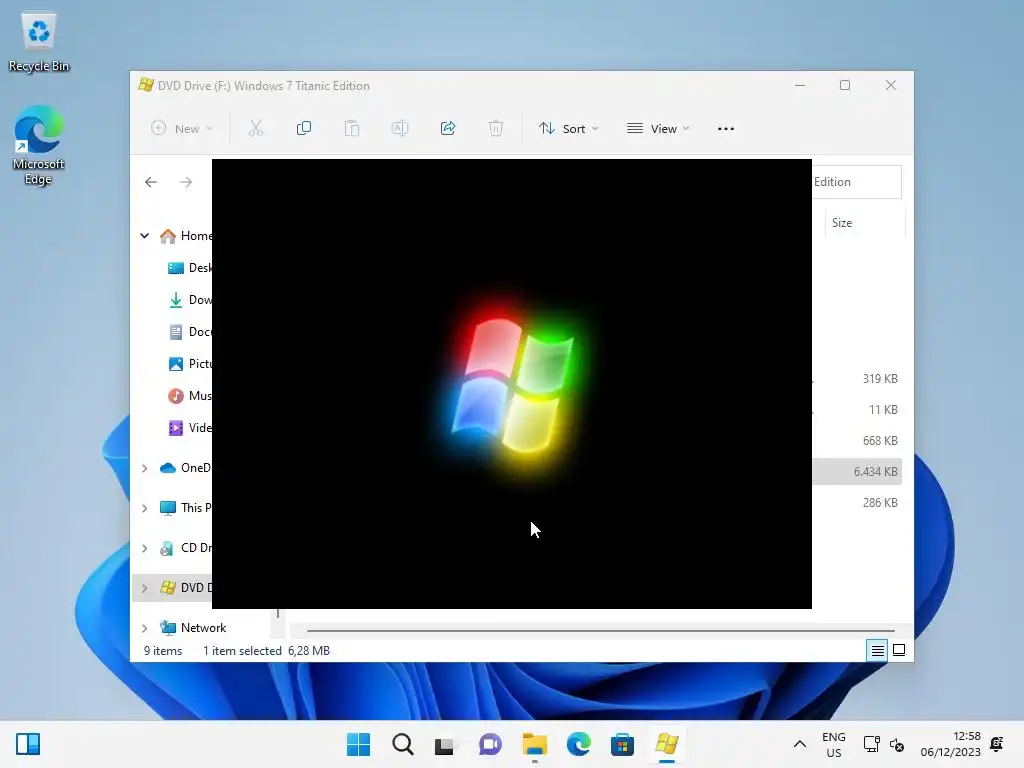Click the Share icon in toolbar
Image resolution: width=1024 pixels, height=768 pixels.
(448, 129)
